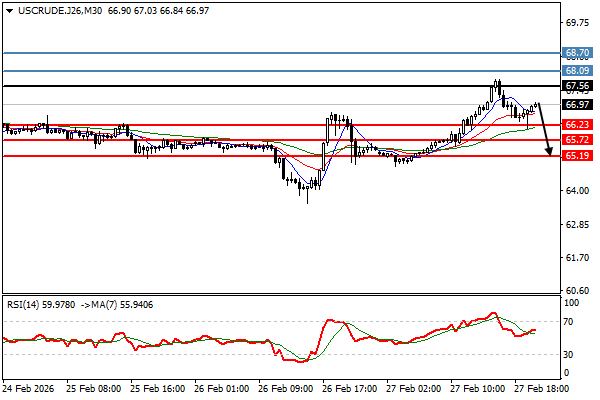Click the triangle next to USCRUDE.J26,M30 title

point(8,9)
